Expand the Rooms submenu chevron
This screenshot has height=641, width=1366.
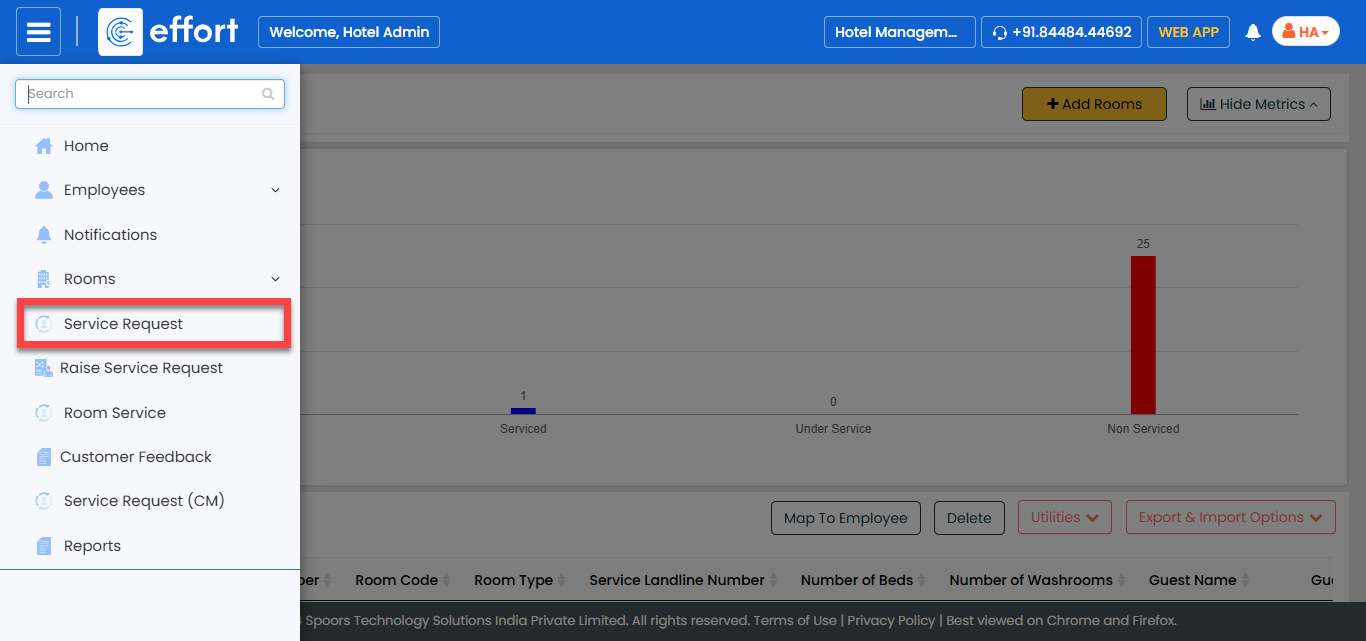[275, 279]
